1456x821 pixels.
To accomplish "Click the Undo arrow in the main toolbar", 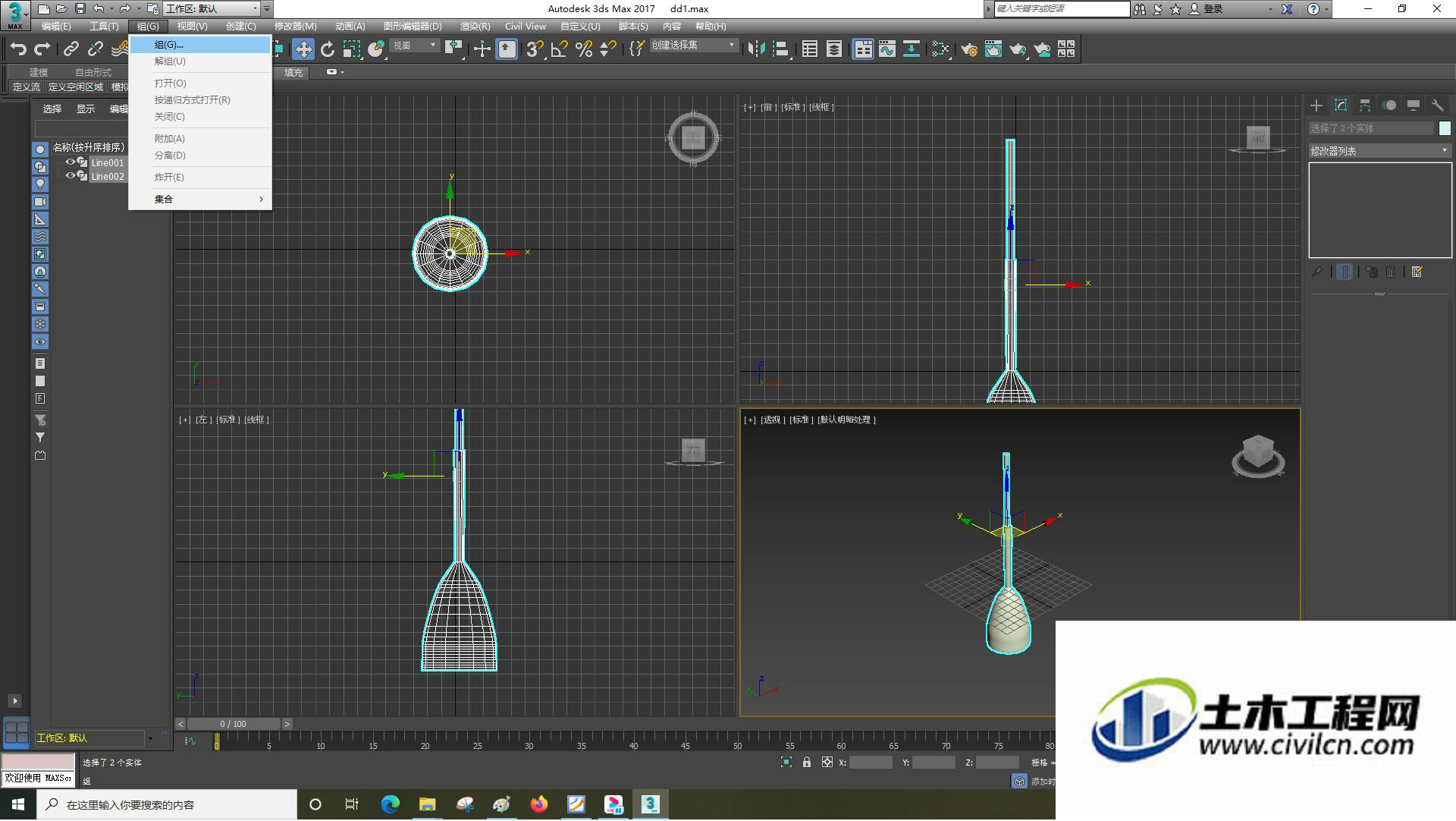I will 18,49.
